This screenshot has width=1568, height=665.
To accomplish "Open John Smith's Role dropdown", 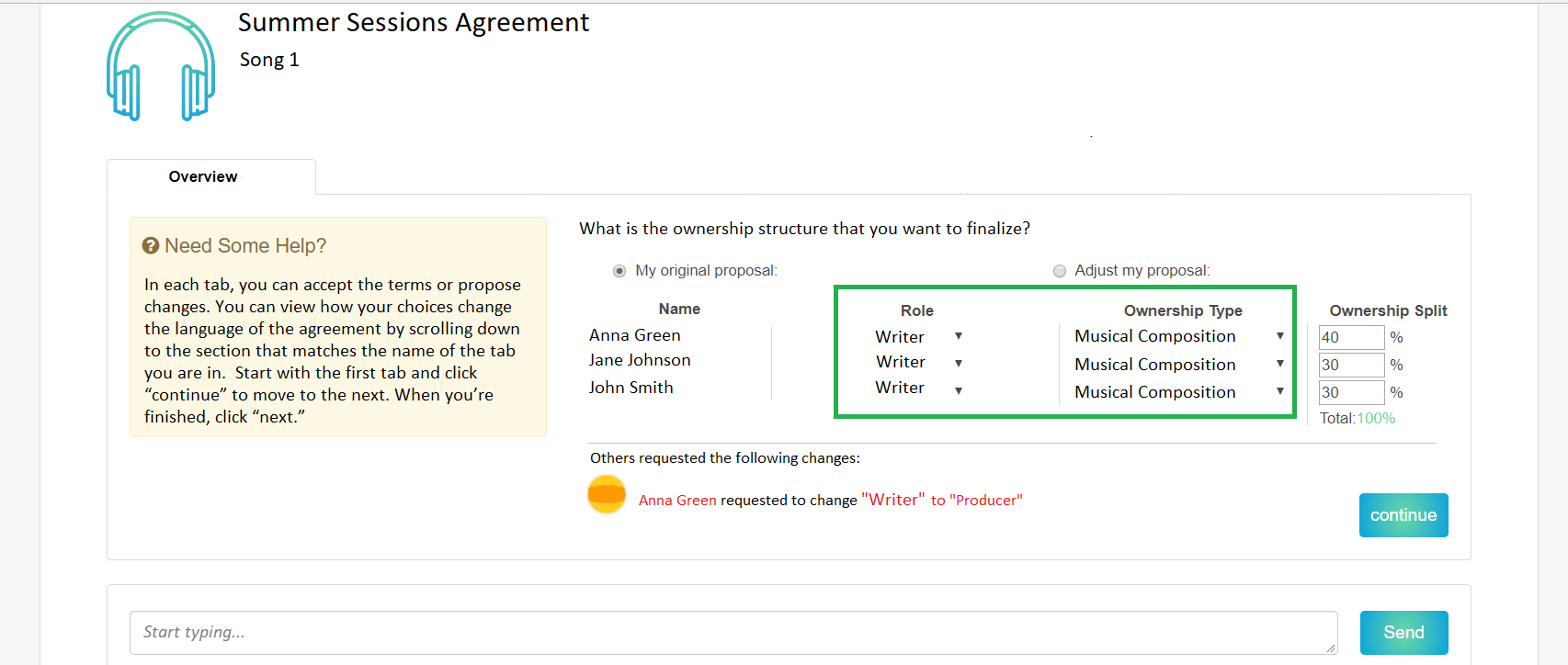I will point(959,390).
